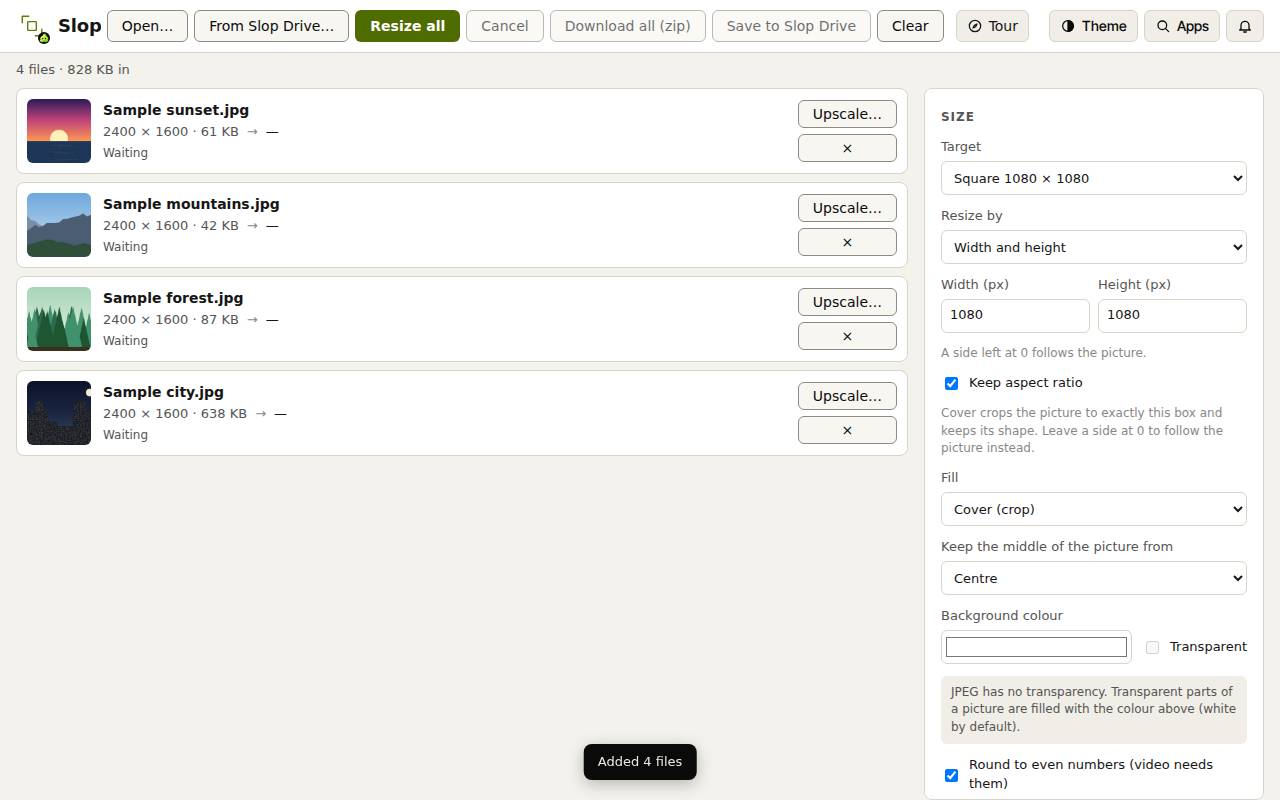Click the file name Sample sunset.jpg
Image resolution: width=1280 pixels, height=800 pixels.
coord(176,110)
